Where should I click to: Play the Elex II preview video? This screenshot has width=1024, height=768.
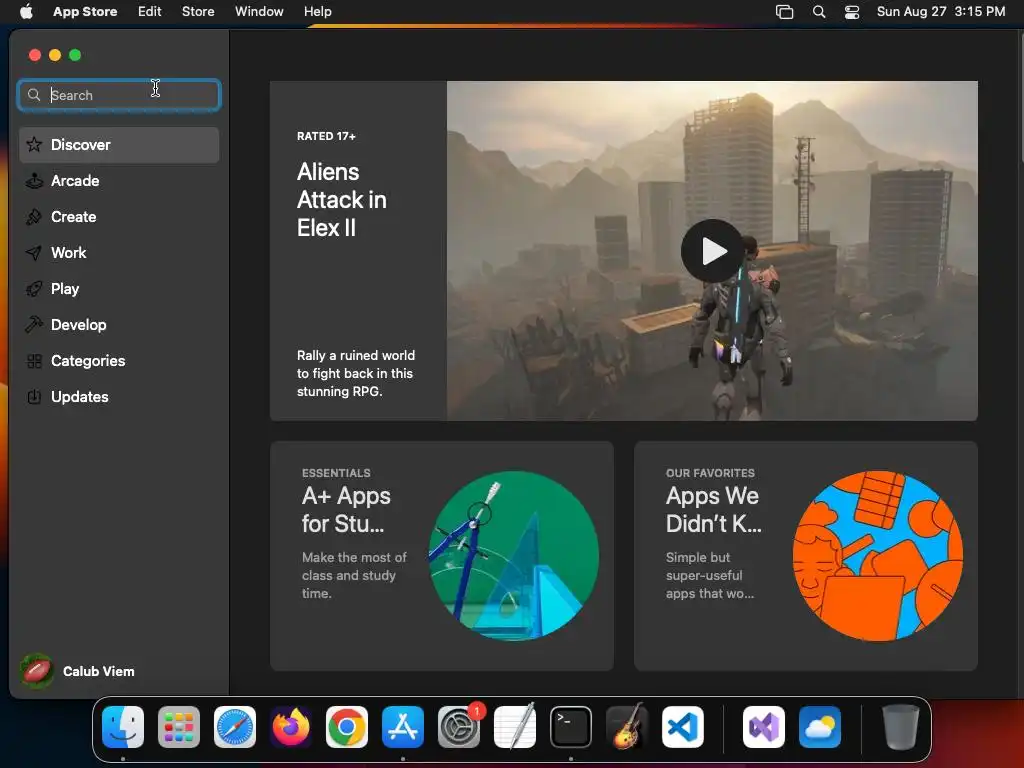click(712, 251)
